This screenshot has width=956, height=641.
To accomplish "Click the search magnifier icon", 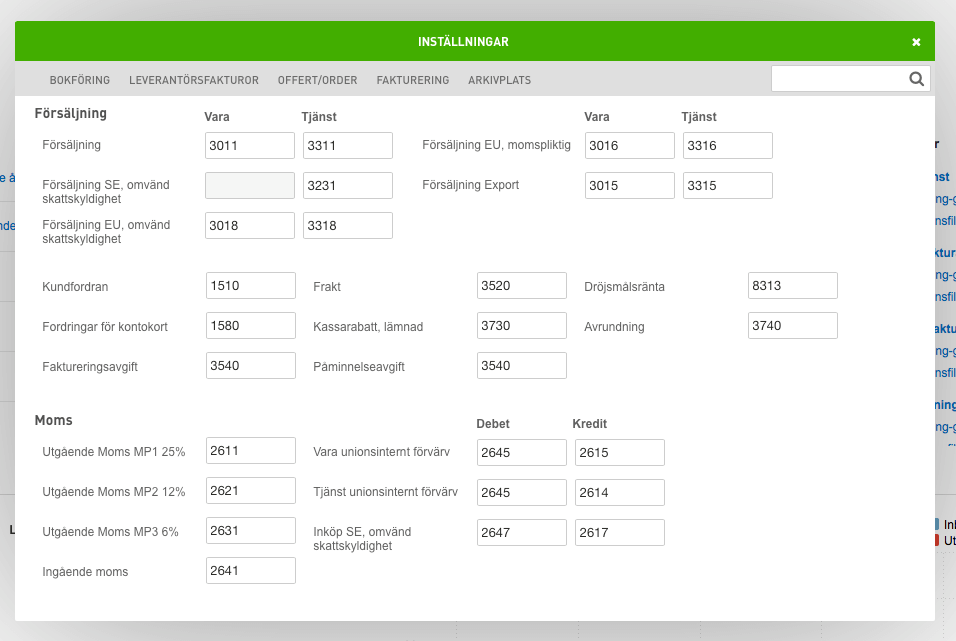I will pos(916,79).
